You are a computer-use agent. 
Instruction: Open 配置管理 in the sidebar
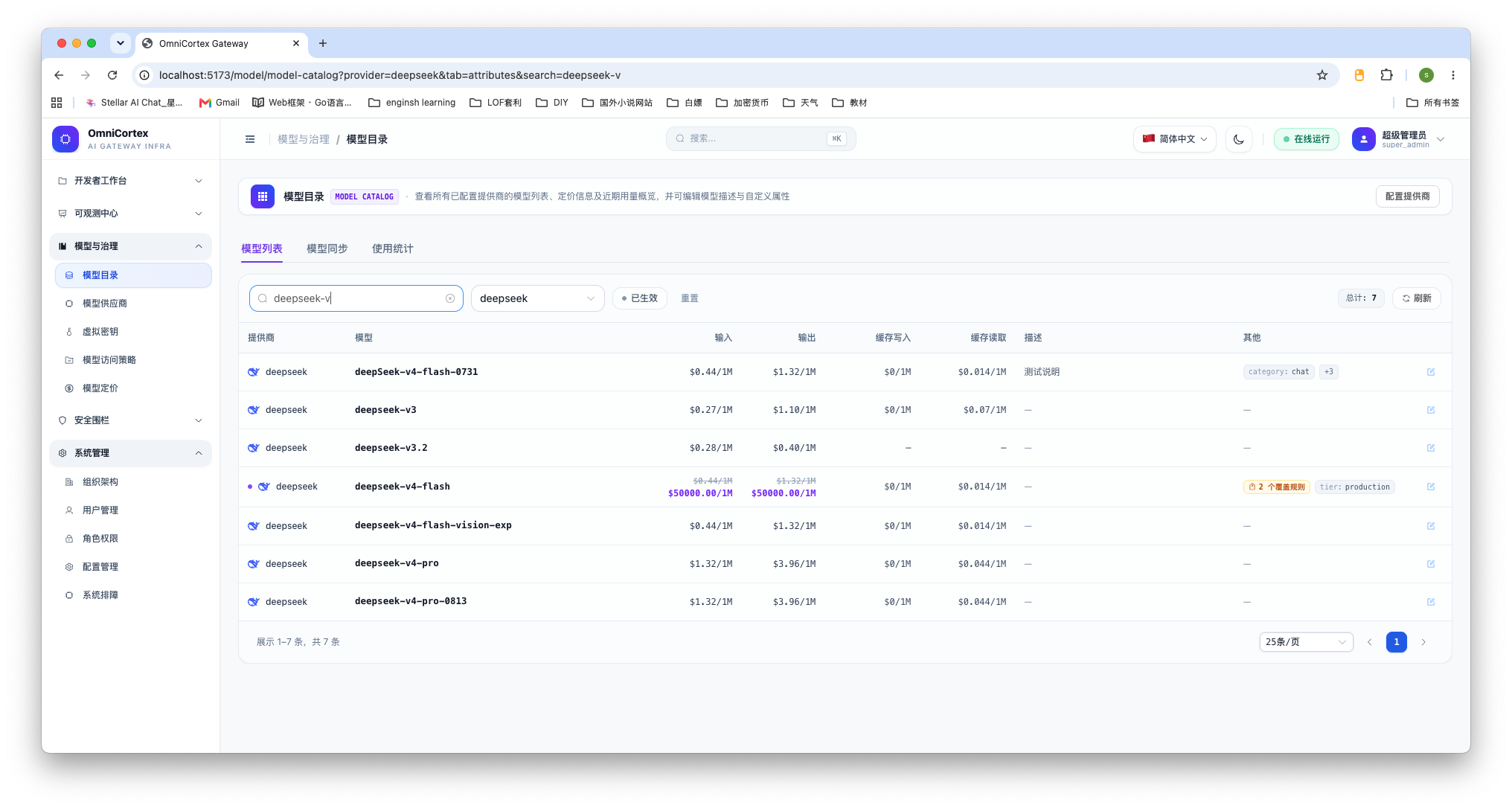coord(134,567)
